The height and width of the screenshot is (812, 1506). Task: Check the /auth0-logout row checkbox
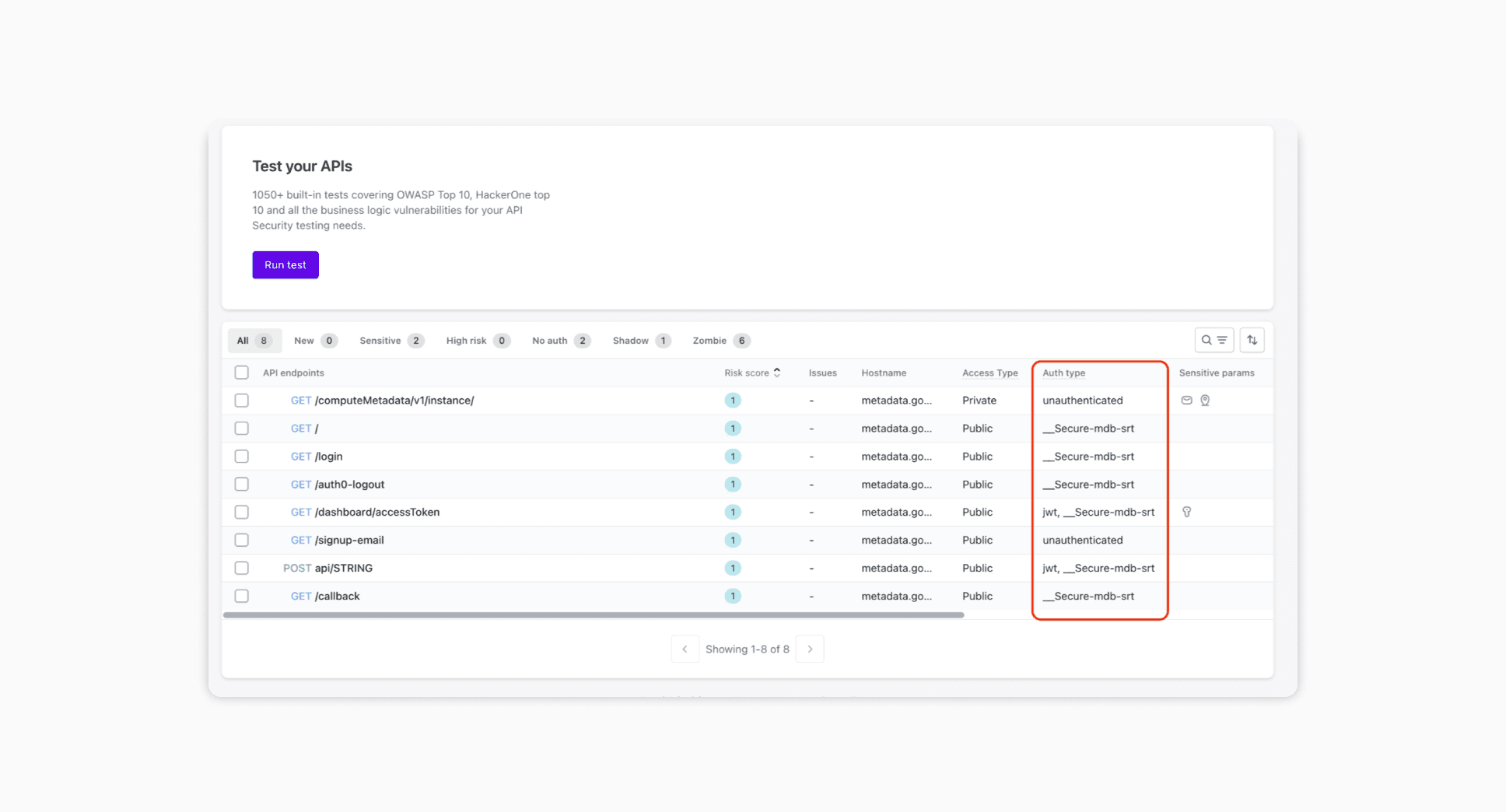tap(242, 485)
